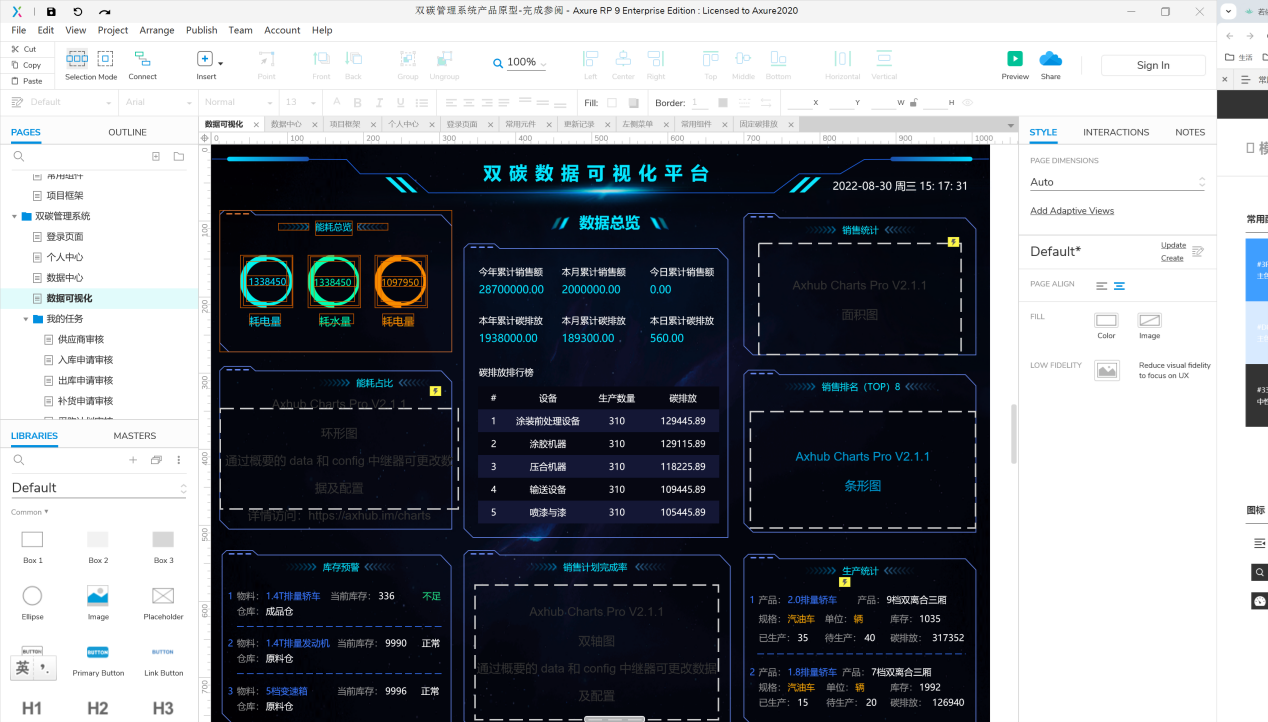Open the zoom 100% dropdown
1268x722 pixels.
[521, 63]
